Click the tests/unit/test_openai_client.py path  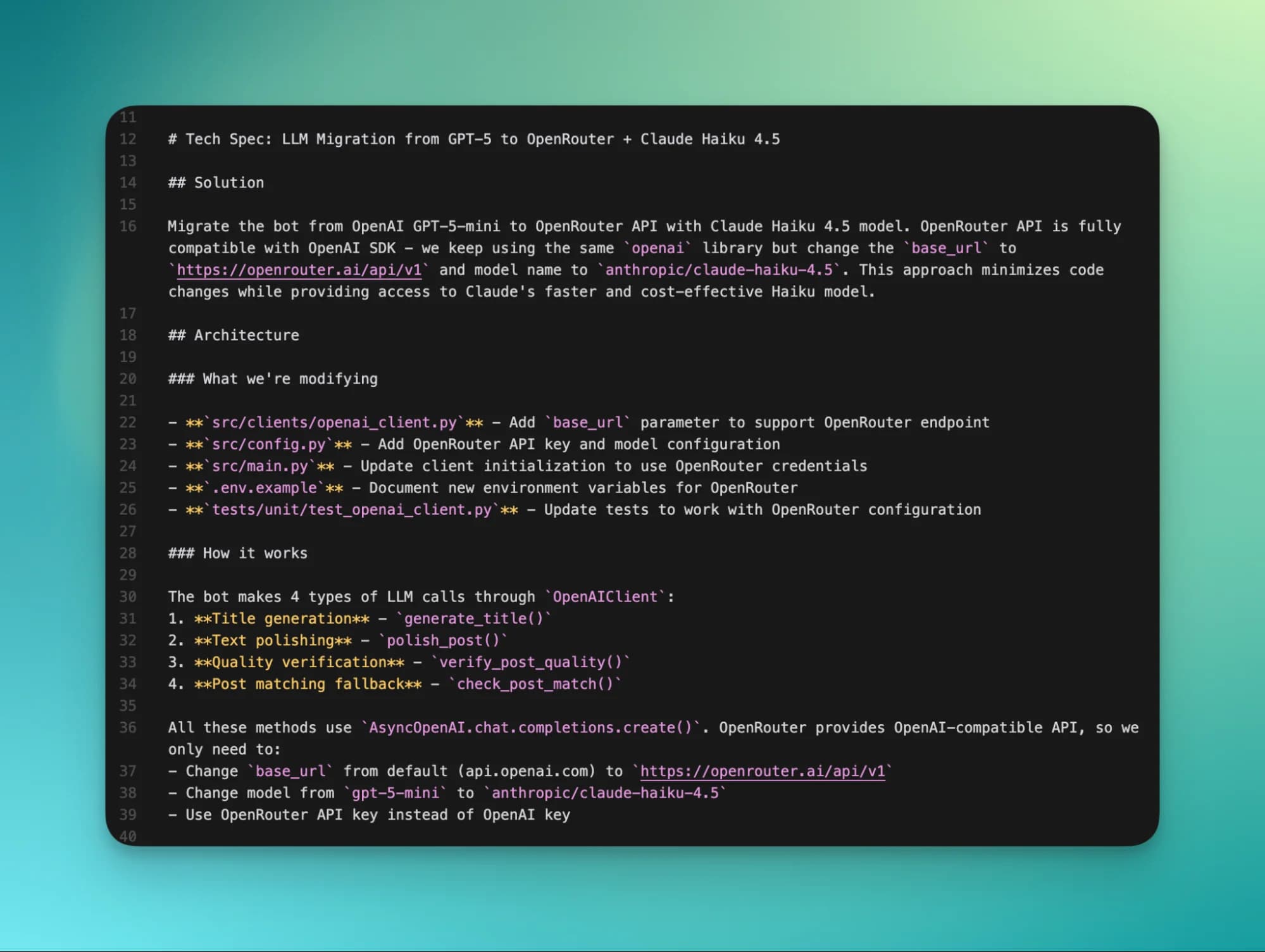[x=351, y=510]
